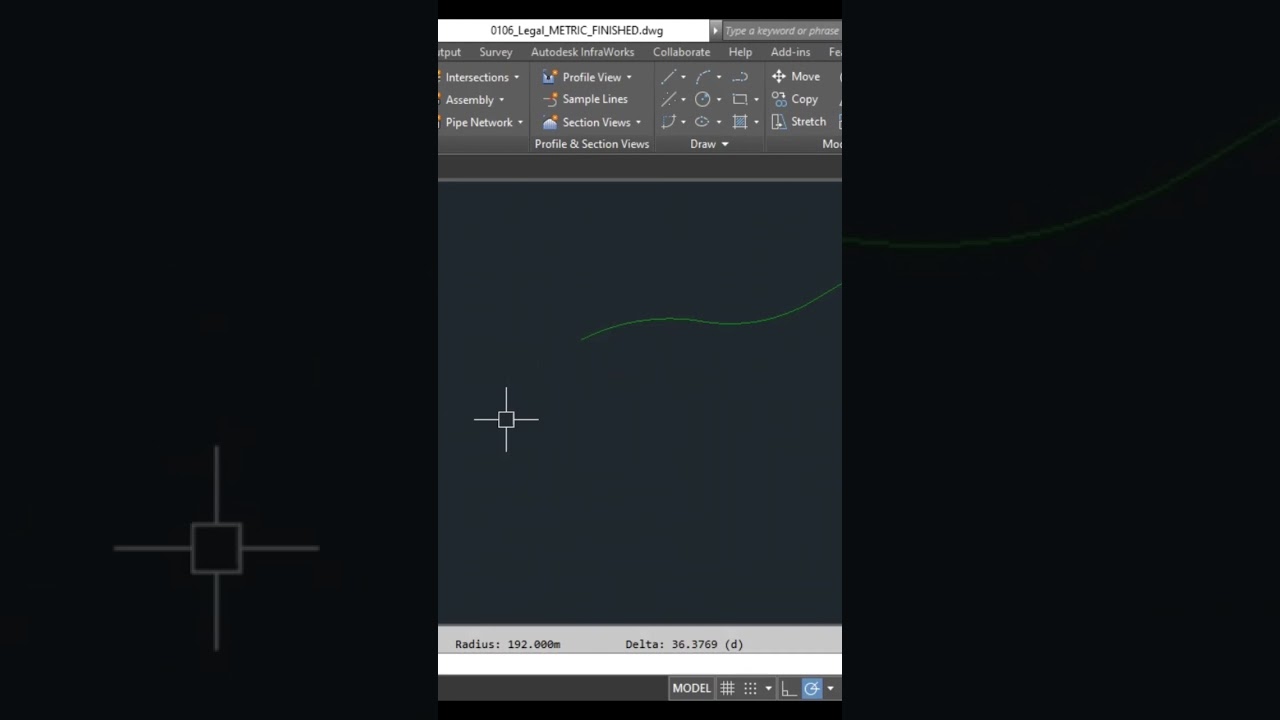Expand the Pipe Network dropdown
Image resolution: width=1280 pixels, height=720 pixels.
520,122
